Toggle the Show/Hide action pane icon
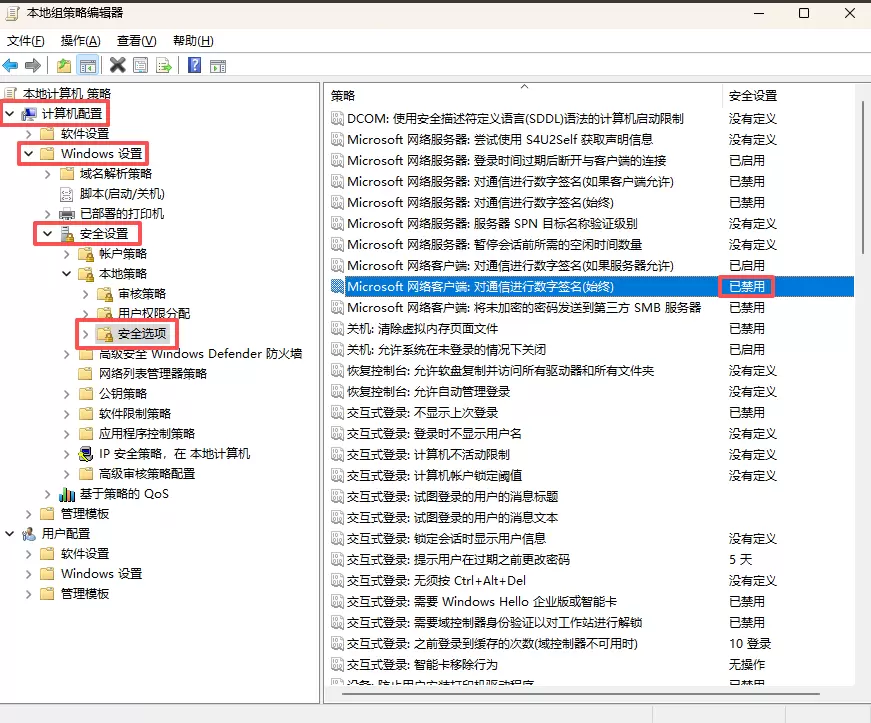Screen dimensions: 871x723 tap(218, 66)
